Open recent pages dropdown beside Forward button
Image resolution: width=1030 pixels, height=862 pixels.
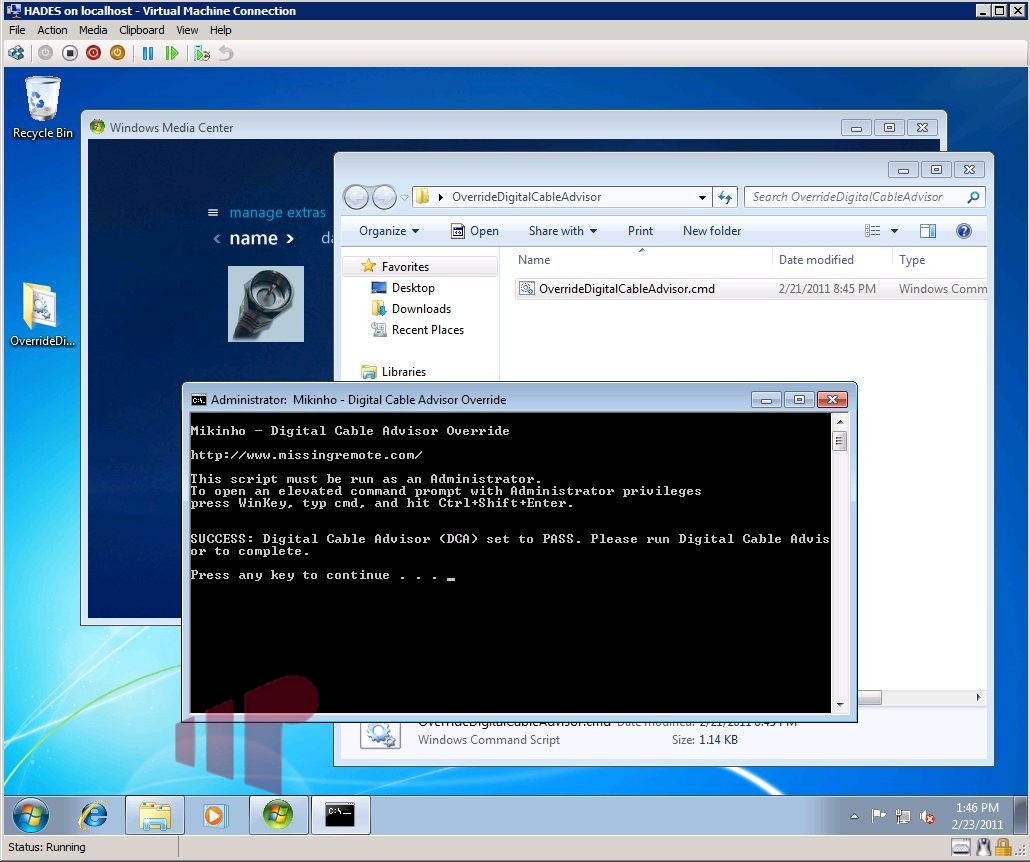405,197
